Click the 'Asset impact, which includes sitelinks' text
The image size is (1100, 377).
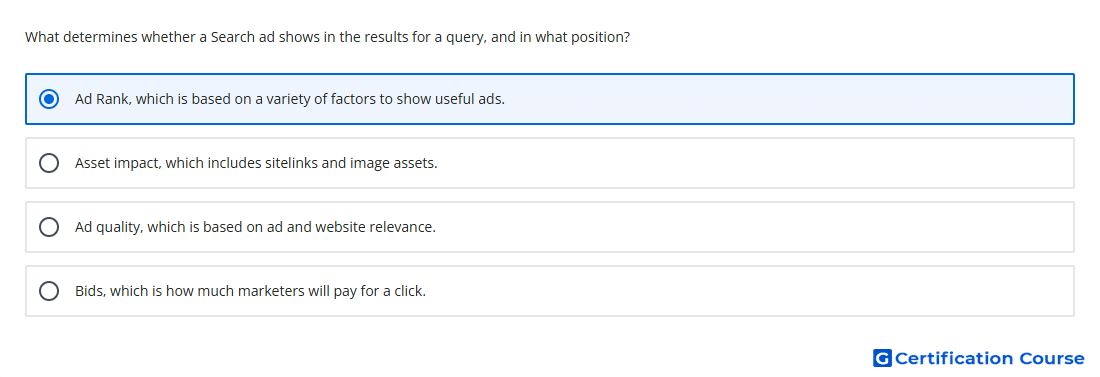(x=256, y=164)
